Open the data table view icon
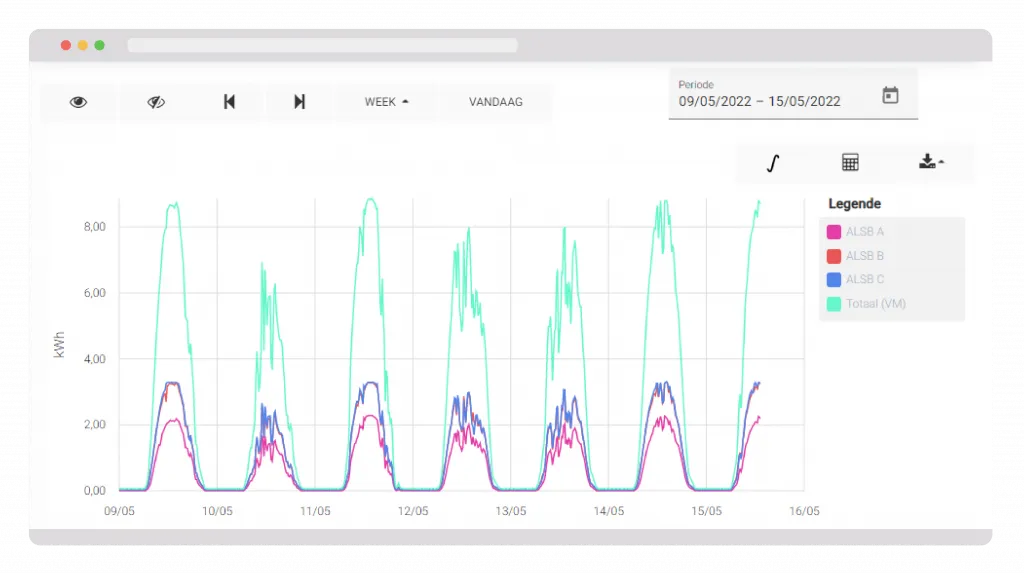The image size is (1024, 573). (850, 162)
